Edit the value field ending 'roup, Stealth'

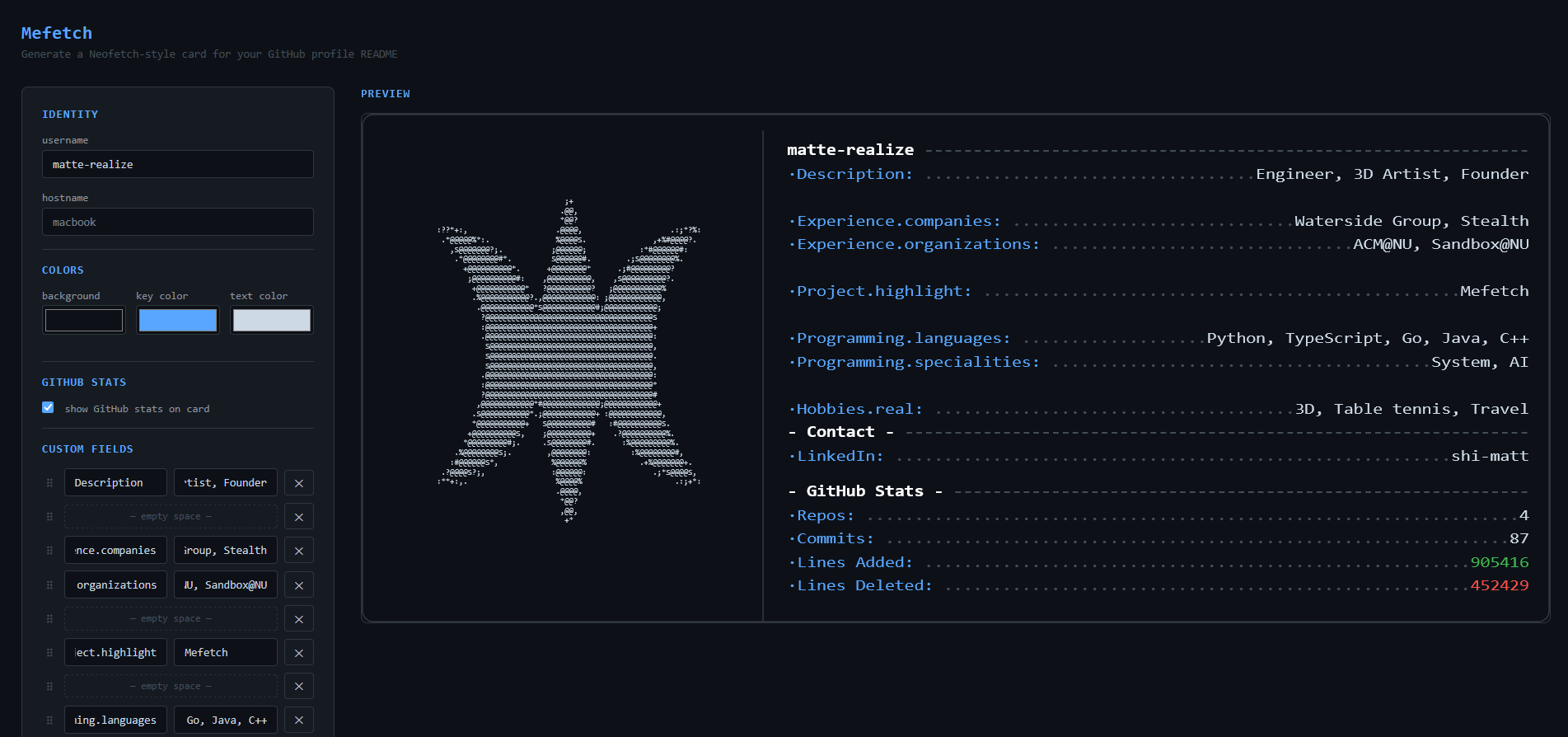226,551
